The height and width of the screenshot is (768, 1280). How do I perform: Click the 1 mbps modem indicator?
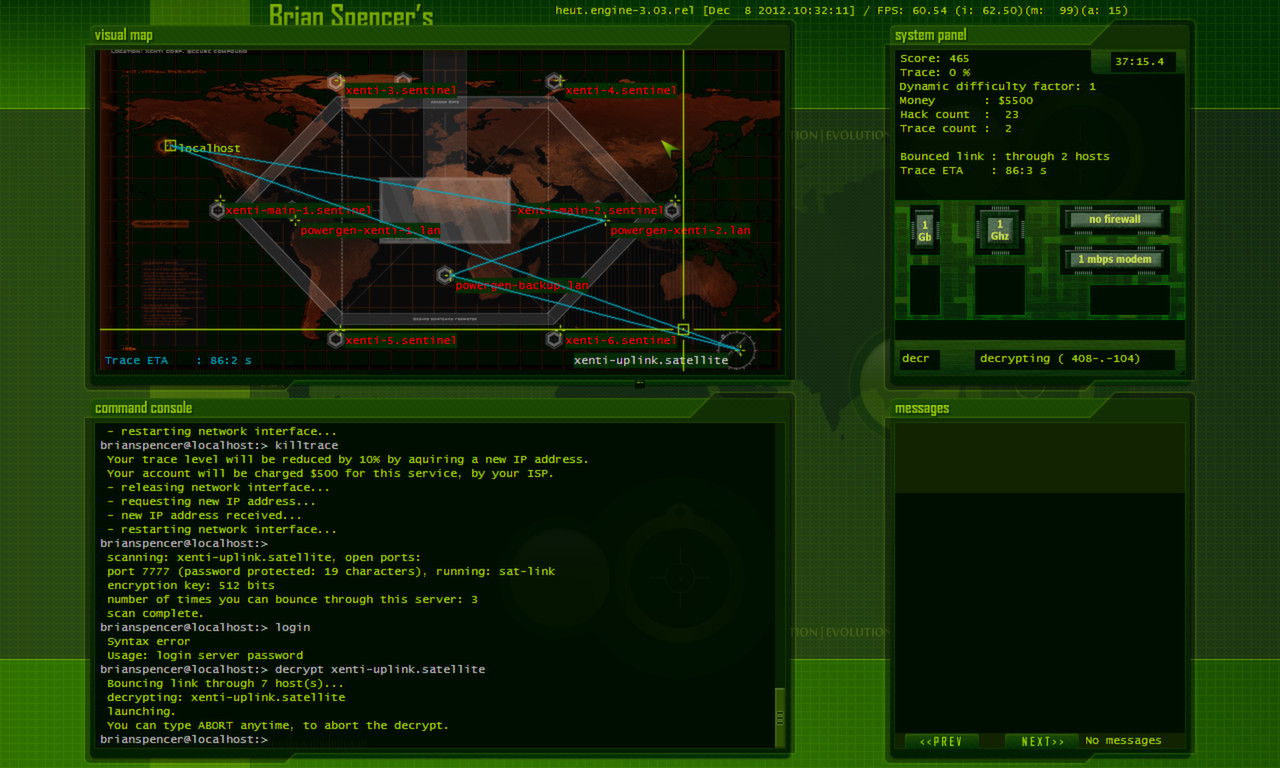pyautogui.click(x=1114, y=259)
